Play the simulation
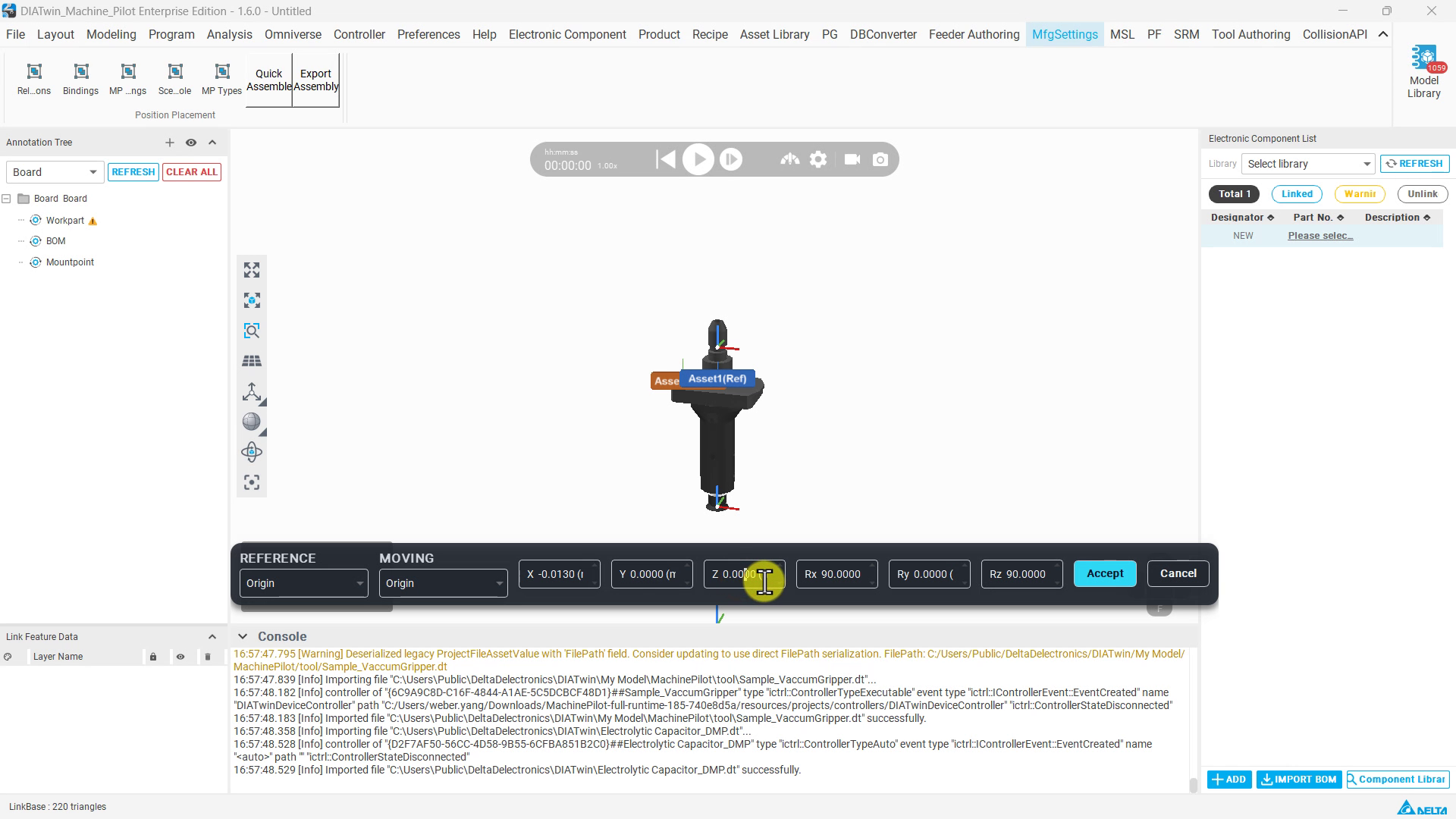1456x819 pixels. [698, 159]
